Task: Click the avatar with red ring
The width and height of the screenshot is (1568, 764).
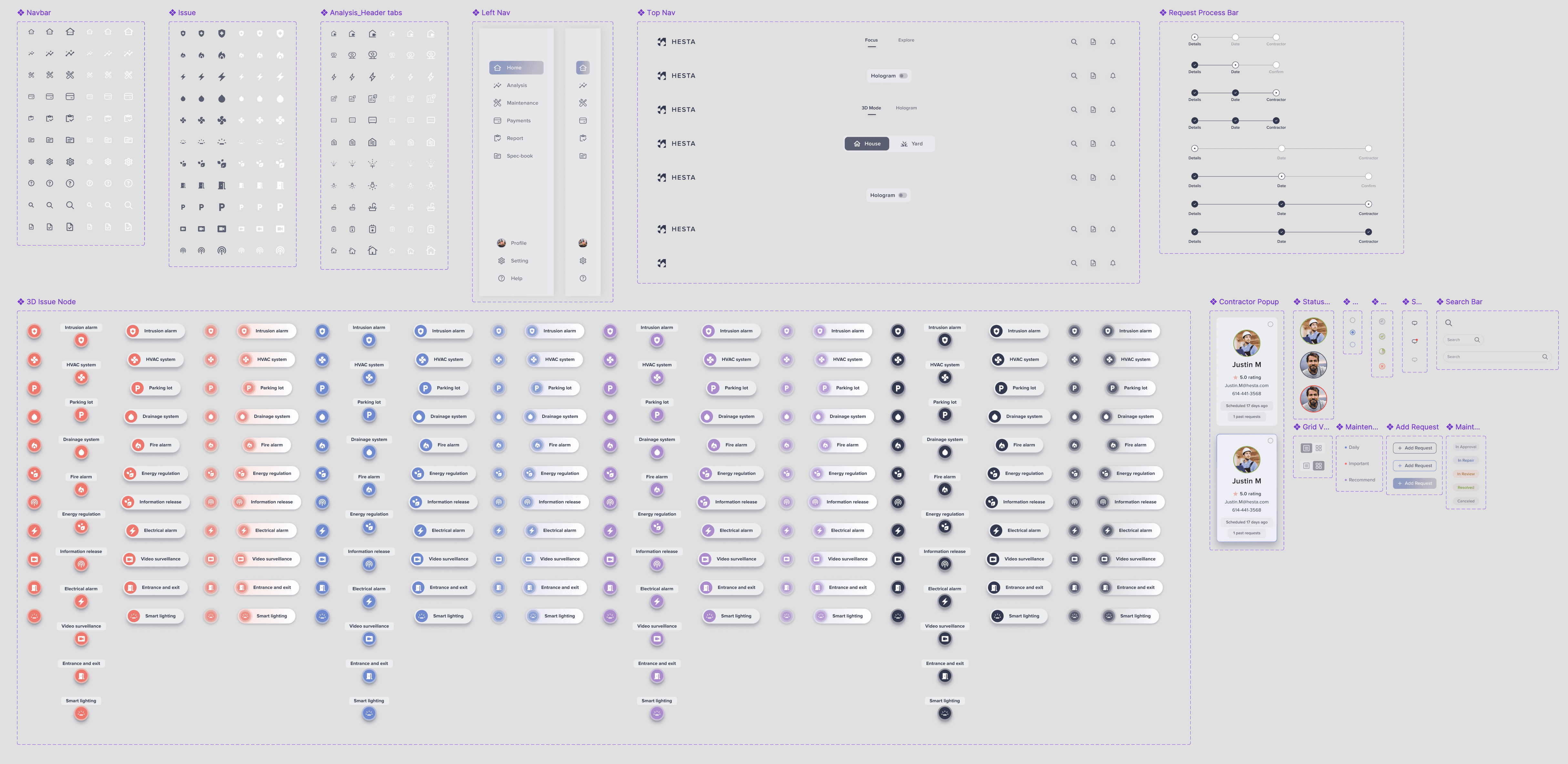Action: [x=1313, y=399]
